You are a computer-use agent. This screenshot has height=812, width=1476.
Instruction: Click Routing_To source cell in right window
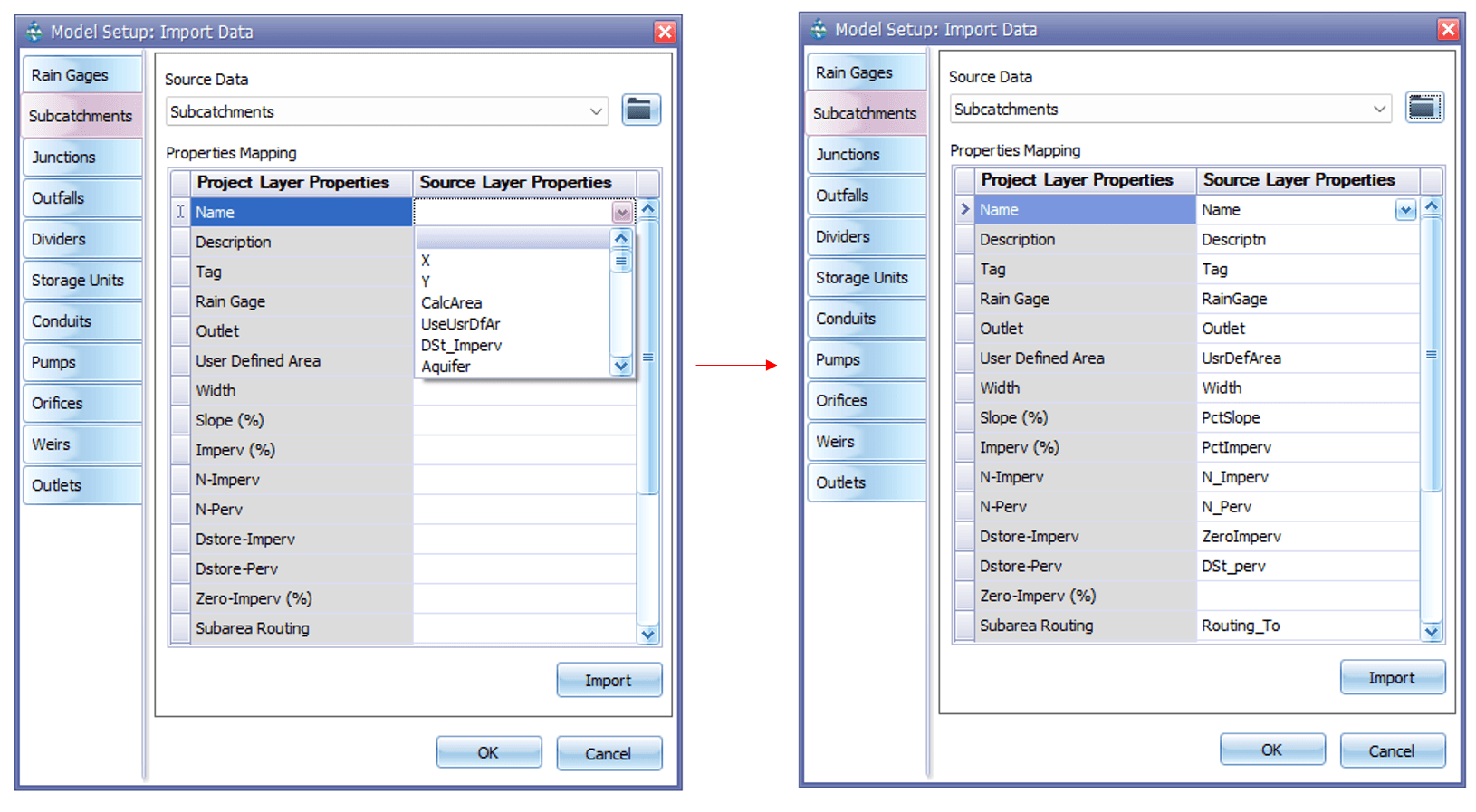click(x=1308, y=626)
